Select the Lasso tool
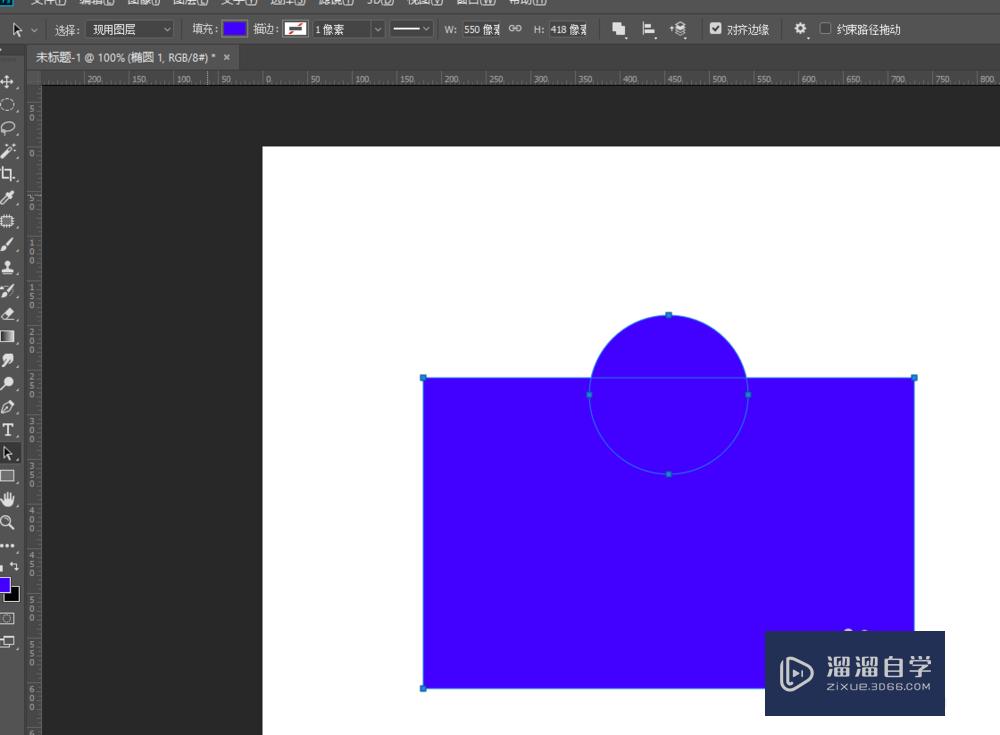Viewport: 1000px width, 735px height. tap(8, 128)
